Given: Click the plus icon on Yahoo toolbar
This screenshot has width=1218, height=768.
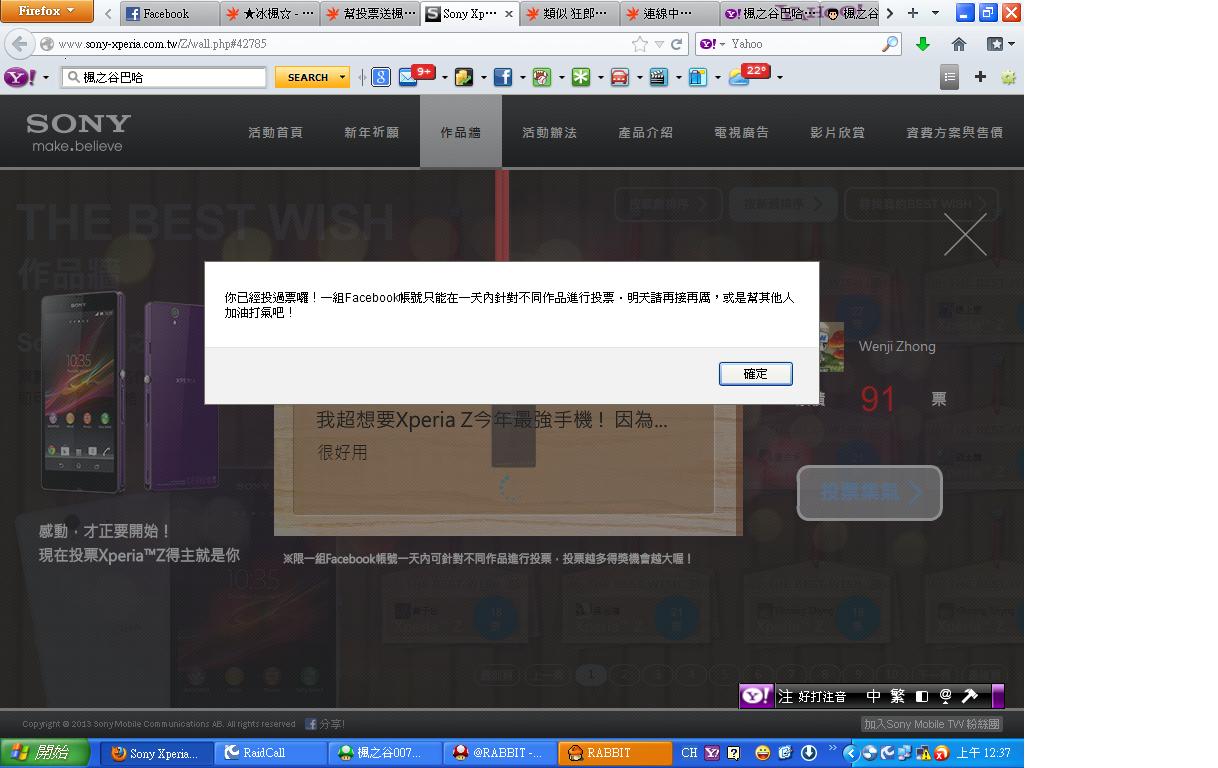Looking at the screenshot, I should point(980,77).
